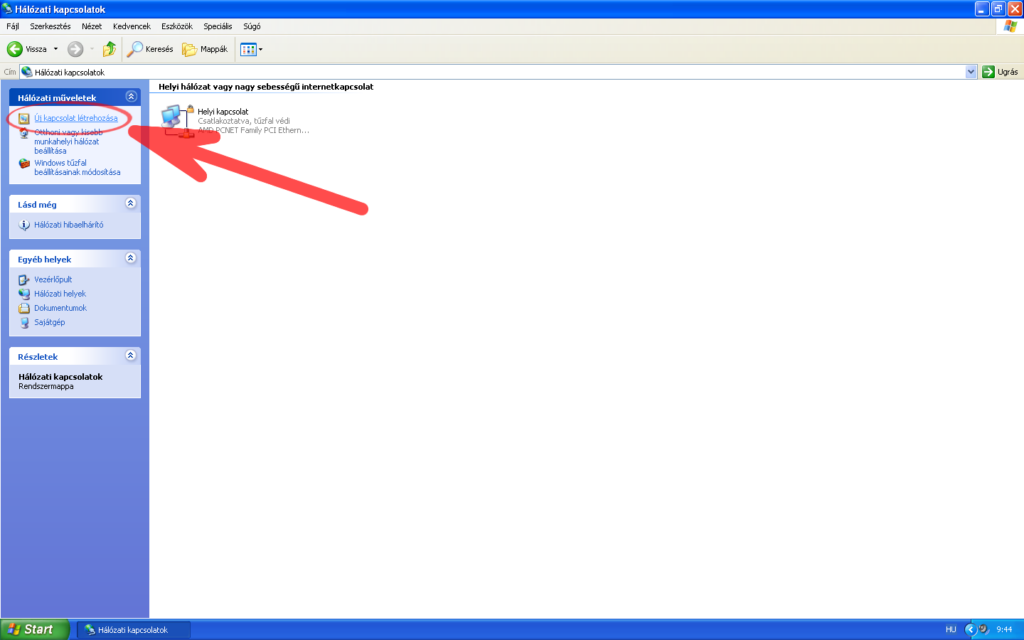1024x640 pixels.
Task: Expand the address bar dropdown arrow
Action: click(x=971, y=72)
